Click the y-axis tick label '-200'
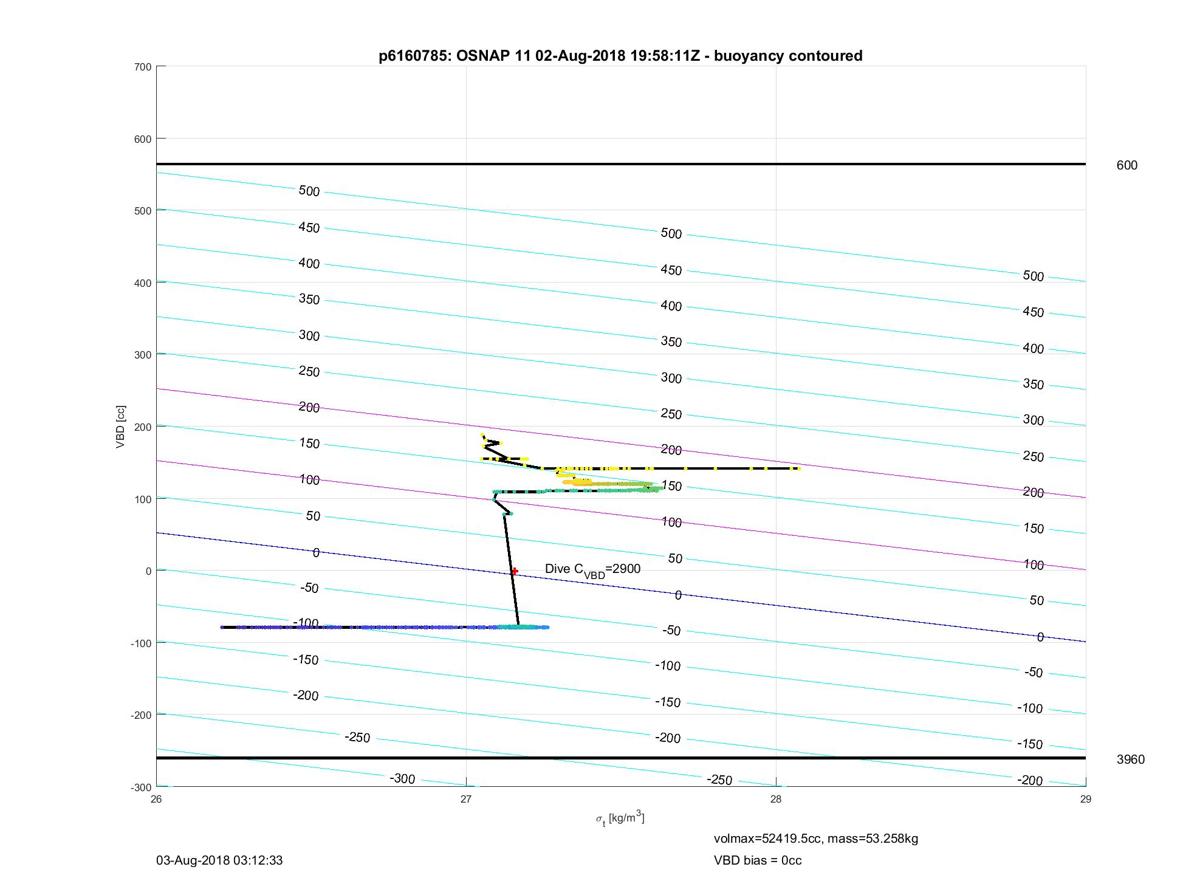 [x=140, y=715]
